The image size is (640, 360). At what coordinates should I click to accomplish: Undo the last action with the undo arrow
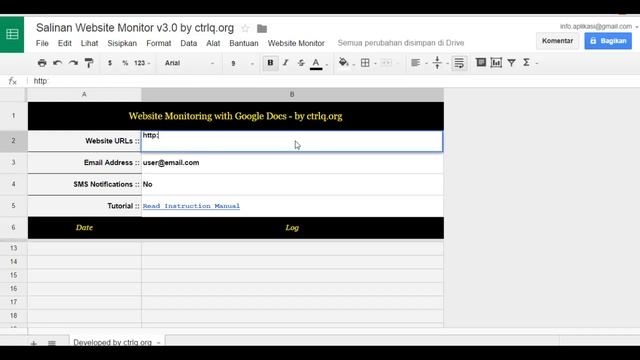coord(58,63)
